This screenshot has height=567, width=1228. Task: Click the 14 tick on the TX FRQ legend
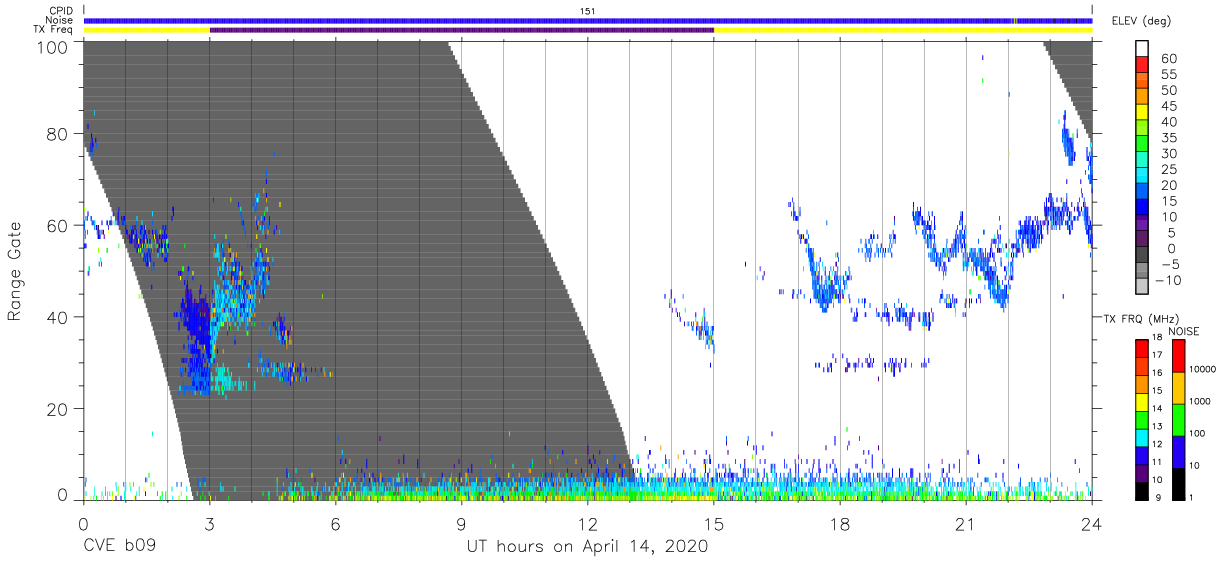(1156, 409)
